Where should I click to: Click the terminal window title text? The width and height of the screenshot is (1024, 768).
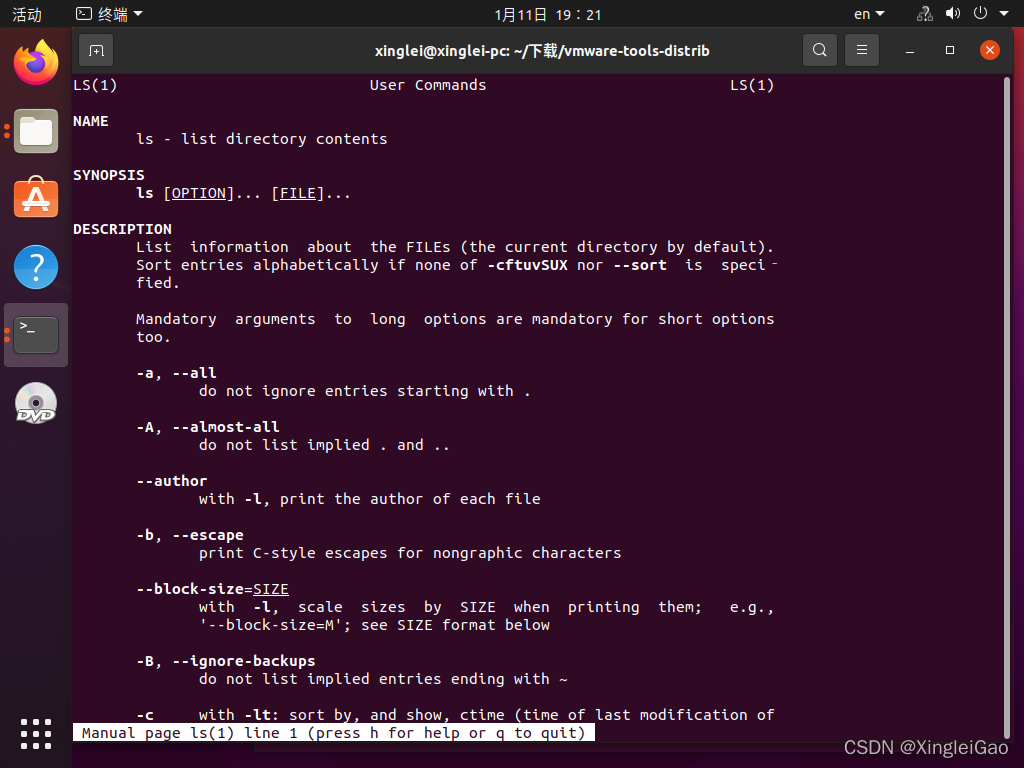[542, 51]
